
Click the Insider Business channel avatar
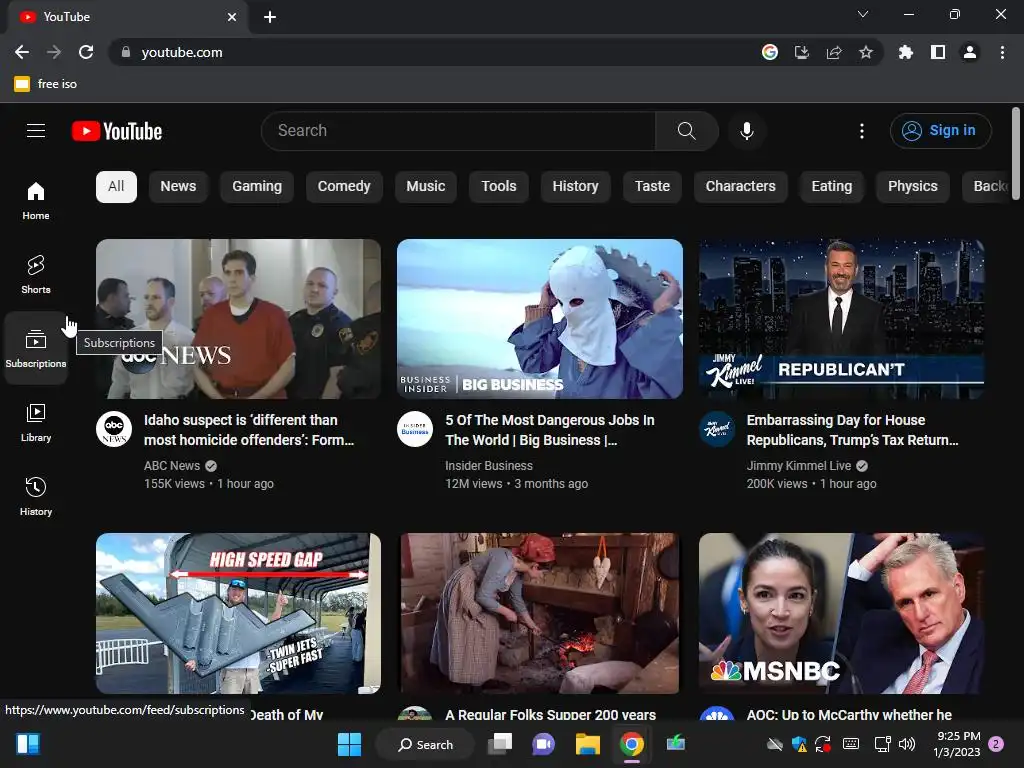415,429
